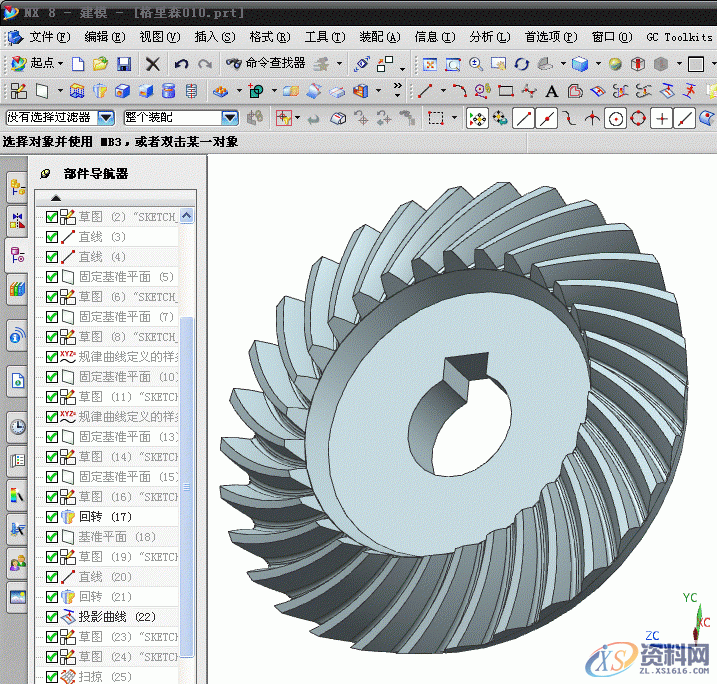The height and width of the screenshot is (684, 717).
Task: Click the Open folder icon
Action: click(x=101, y=64)
